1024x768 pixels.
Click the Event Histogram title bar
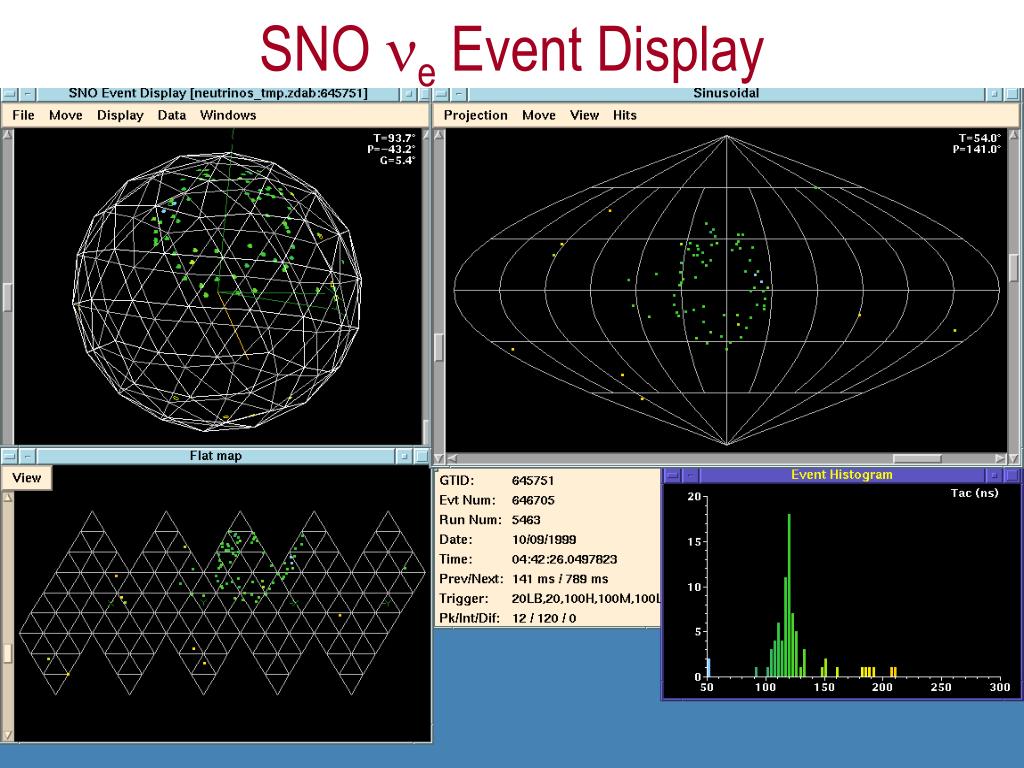pyautogui.click(x=842, y=475)
